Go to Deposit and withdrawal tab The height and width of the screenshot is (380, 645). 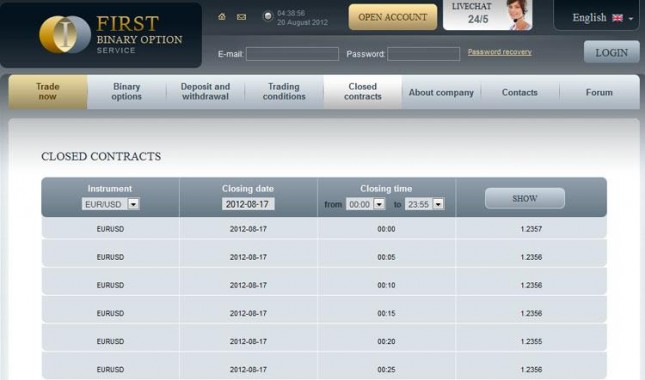[x=205, y=92]
